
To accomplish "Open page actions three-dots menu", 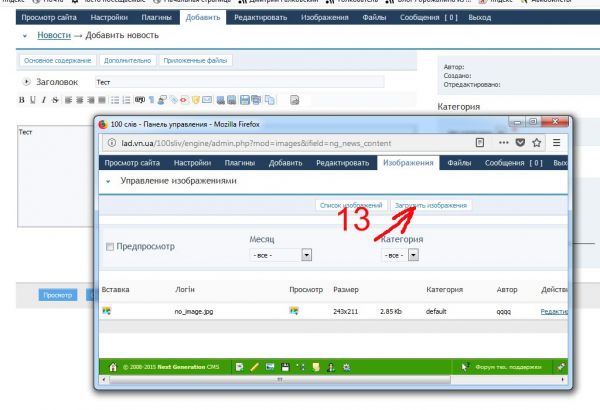I will coord(504,143).
